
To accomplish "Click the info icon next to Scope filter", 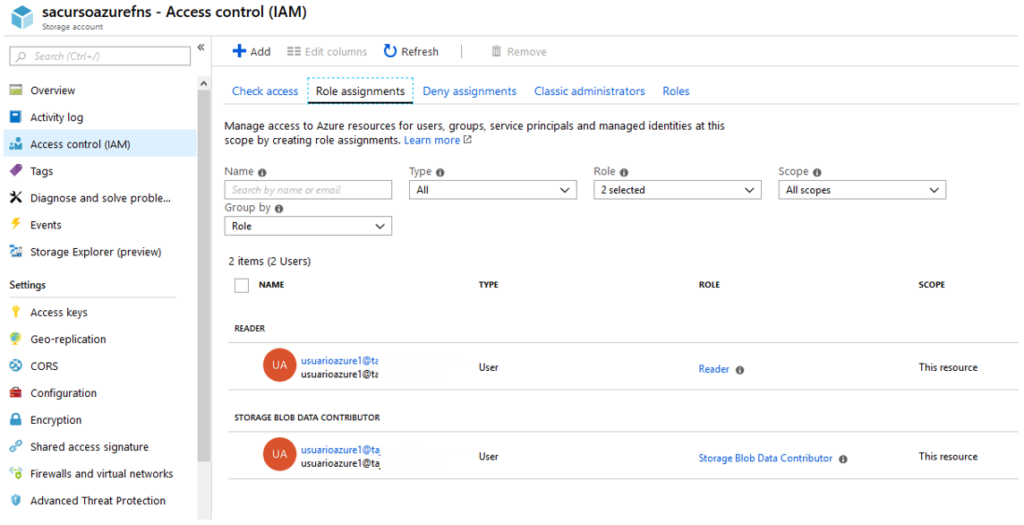I will click(817, 172).
